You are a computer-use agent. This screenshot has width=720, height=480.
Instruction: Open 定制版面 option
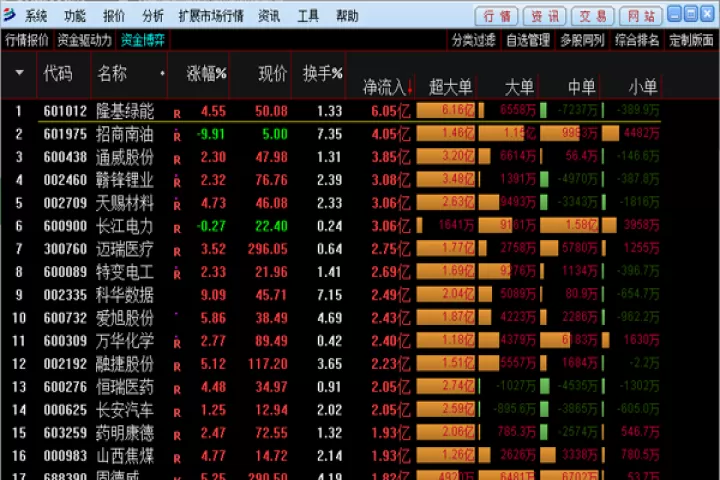[x=691, y=40]
